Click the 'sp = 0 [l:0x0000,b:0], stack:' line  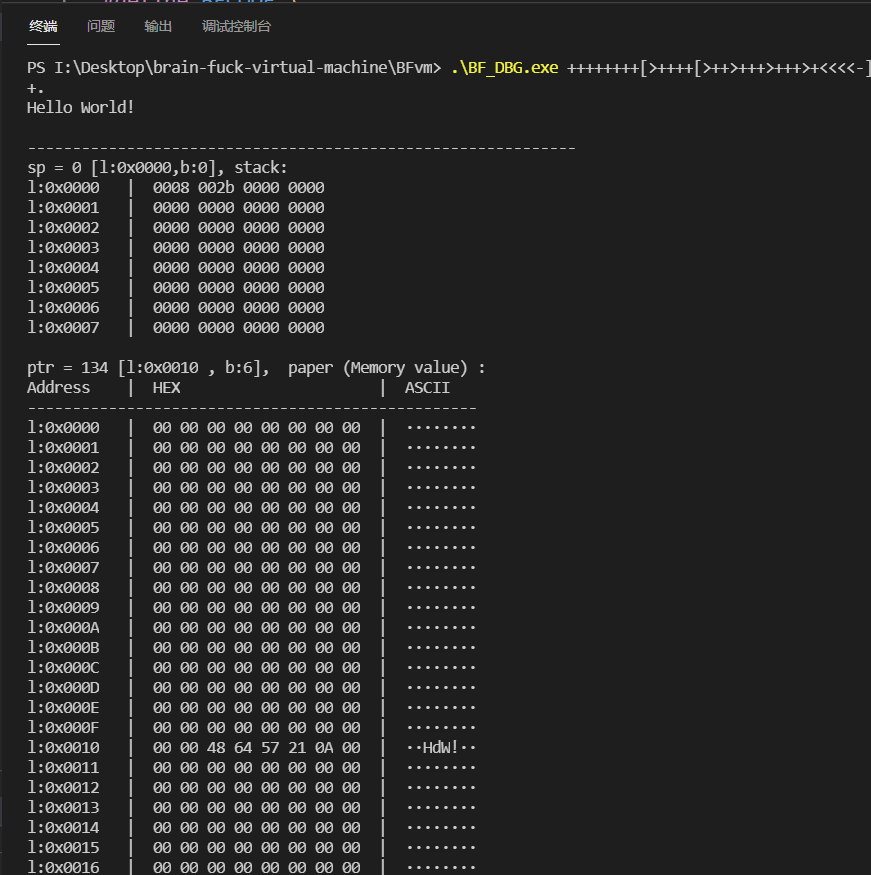(x=157, y=167)
